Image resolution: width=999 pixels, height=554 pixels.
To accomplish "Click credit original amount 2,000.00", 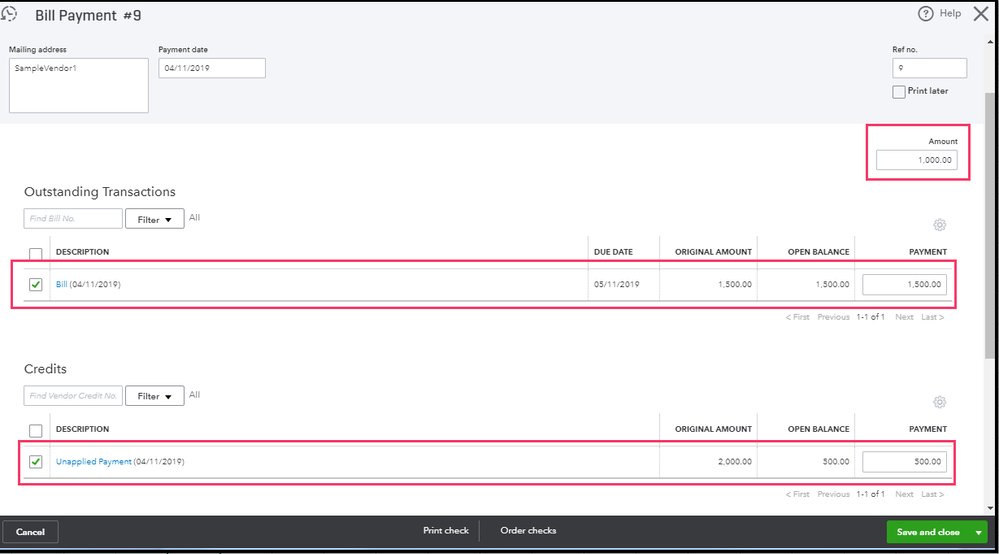I will (x=735, y=461).
